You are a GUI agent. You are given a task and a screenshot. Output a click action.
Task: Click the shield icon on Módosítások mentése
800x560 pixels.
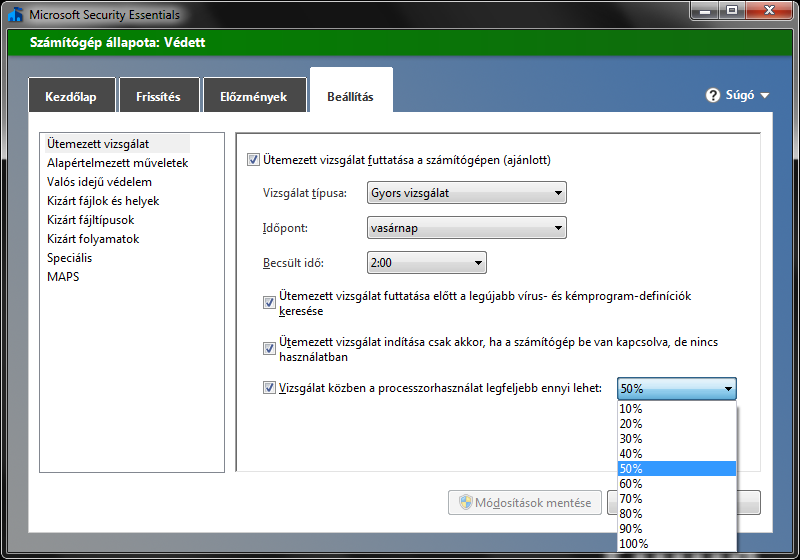tap(465, 502)
